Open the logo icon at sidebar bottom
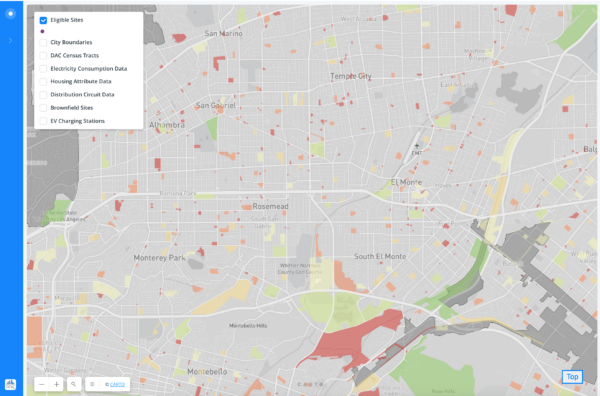The width and height of the screenshot is (600, 396). point(10,384)
